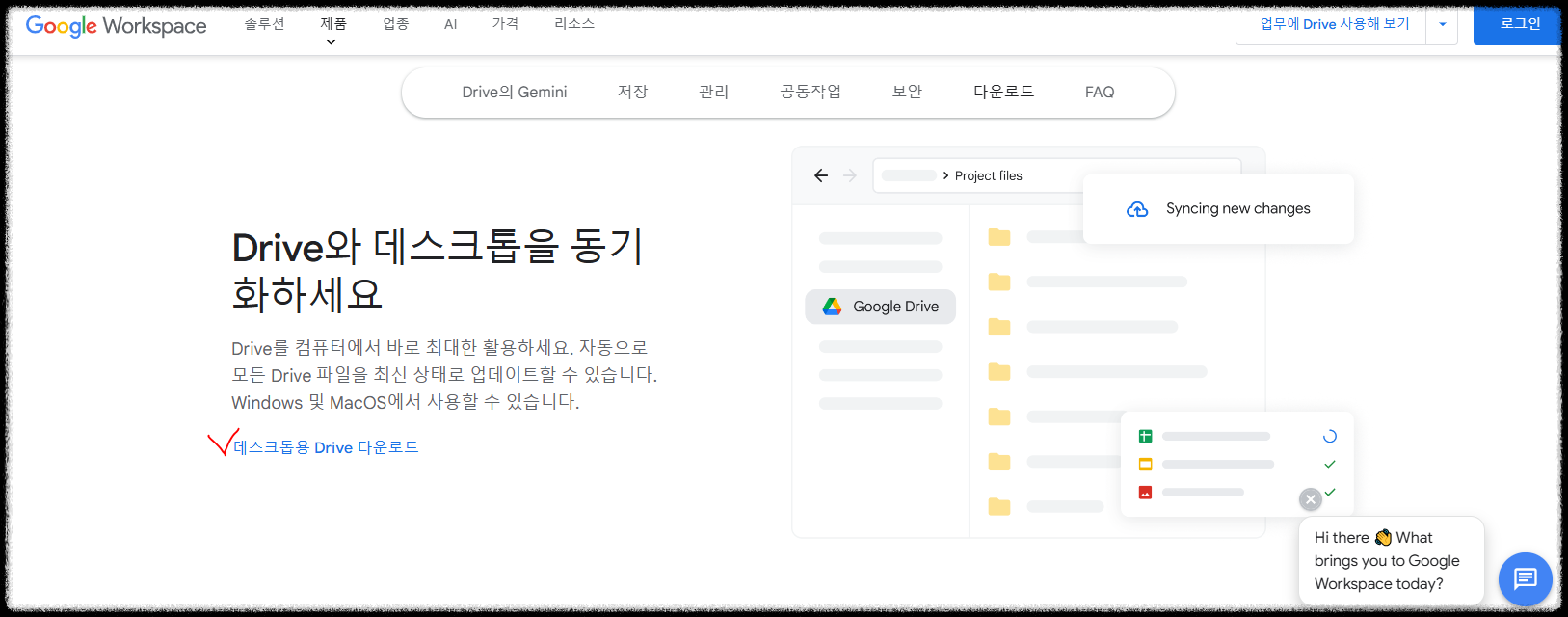
Task: Click the Project files breadcrumb text
Action: tap(988, 175)
